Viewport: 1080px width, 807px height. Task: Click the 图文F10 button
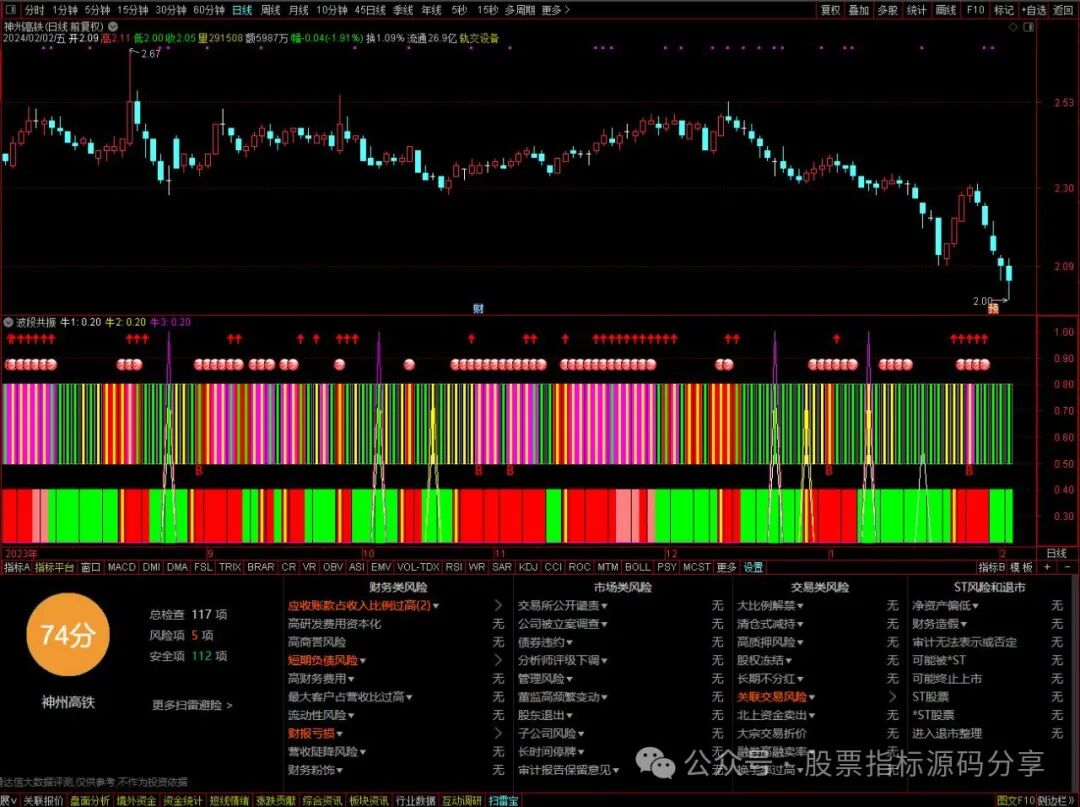point(1016,800)
